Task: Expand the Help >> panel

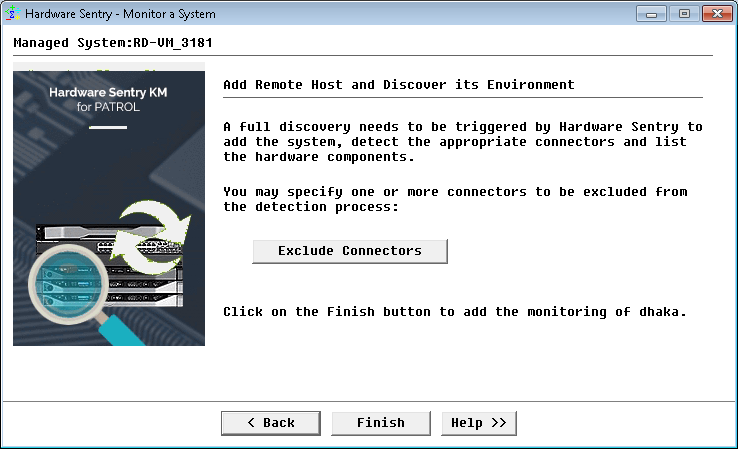Action: click(479, 423)
